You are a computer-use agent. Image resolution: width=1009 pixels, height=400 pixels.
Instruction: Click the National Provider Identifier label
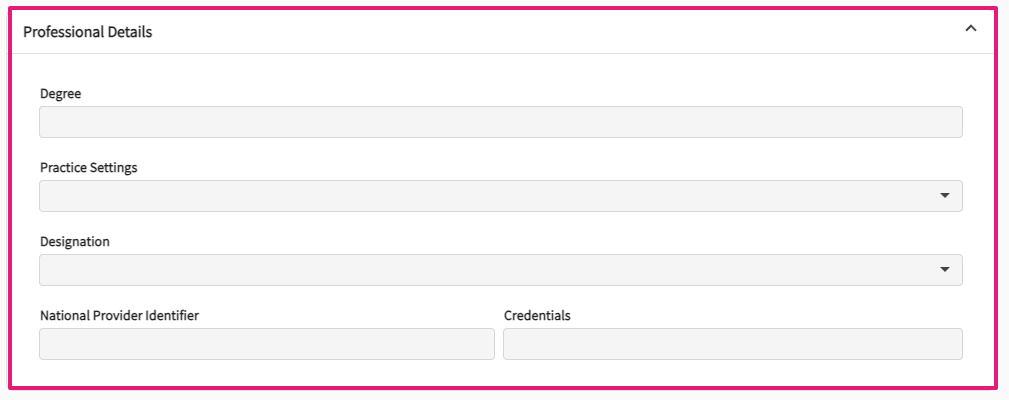[119, 316]
